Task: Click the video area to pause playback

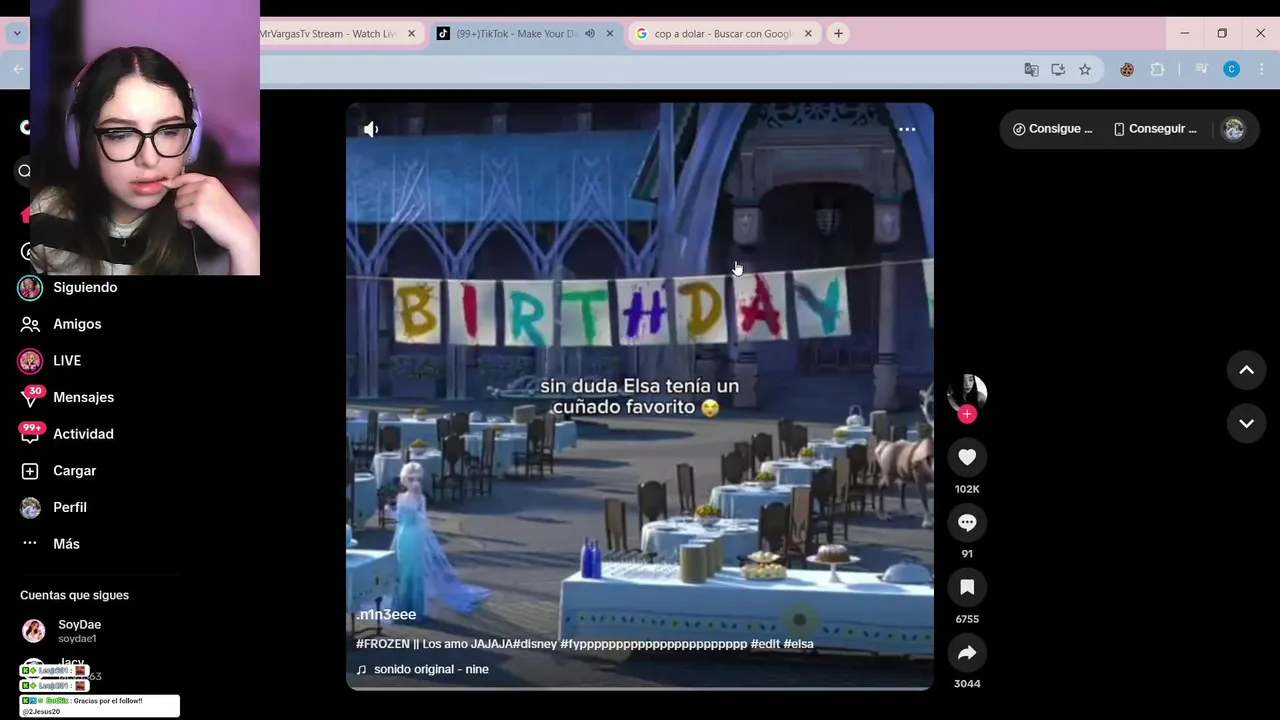Action: 640,396
